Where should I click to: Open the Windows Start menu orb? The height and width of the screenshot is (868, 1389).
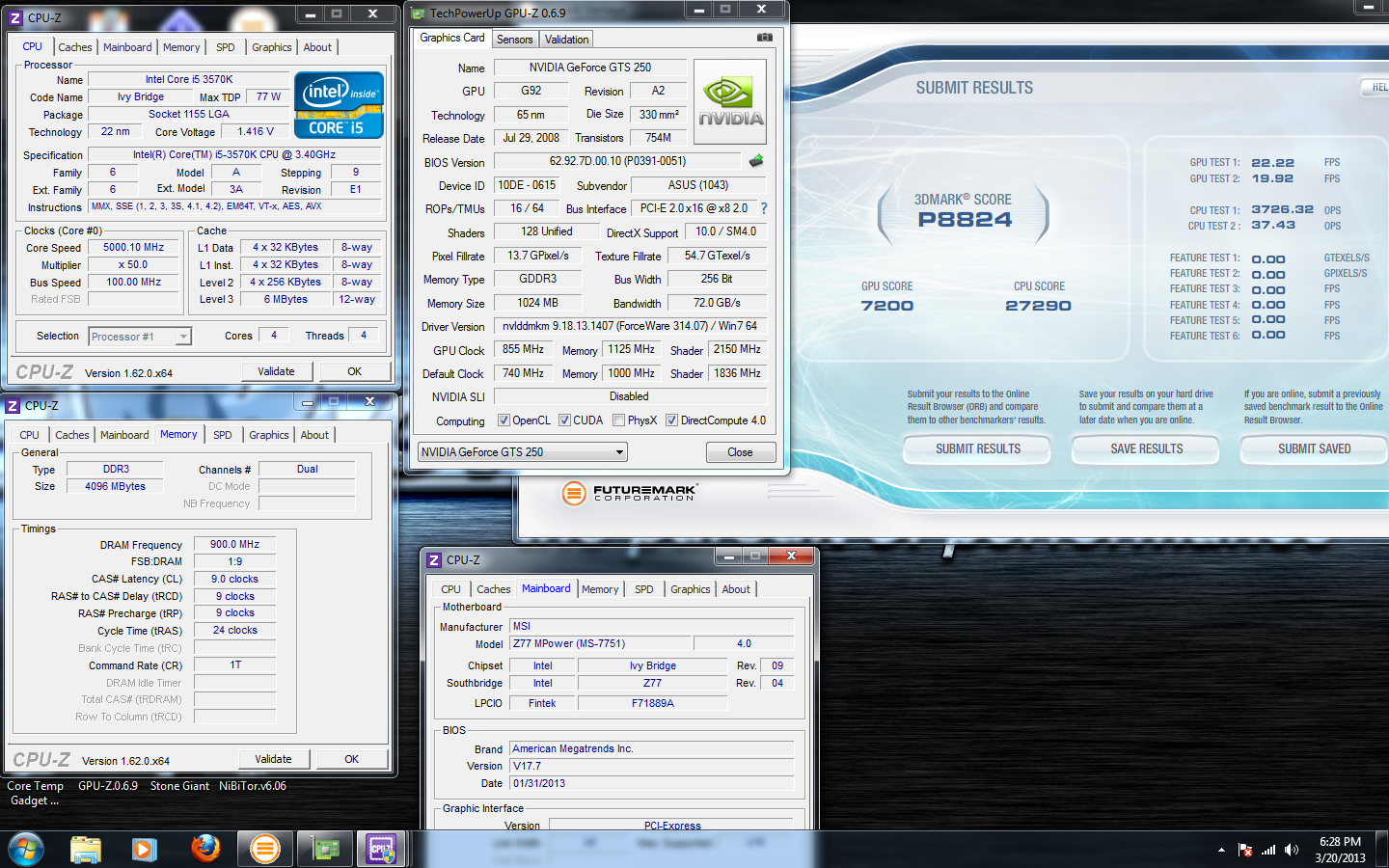[26, 849]
